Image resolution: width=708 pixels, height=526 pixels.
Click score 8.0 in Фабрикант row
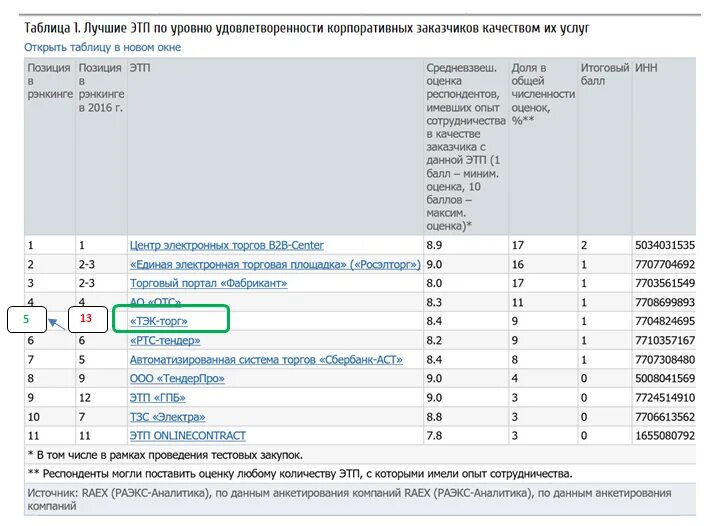point(434,283)
